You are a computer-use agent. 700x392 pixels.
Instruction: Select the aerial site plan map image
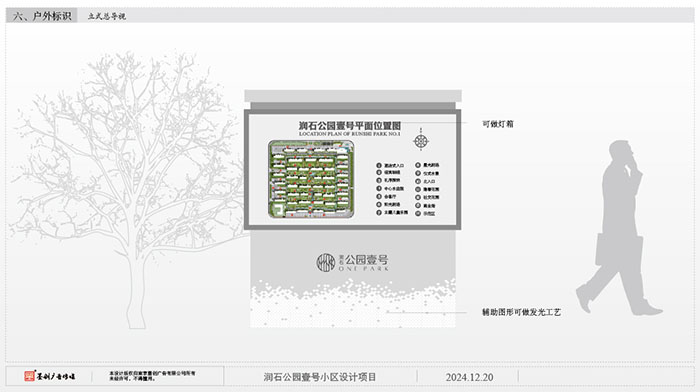(x=311, y=179)
